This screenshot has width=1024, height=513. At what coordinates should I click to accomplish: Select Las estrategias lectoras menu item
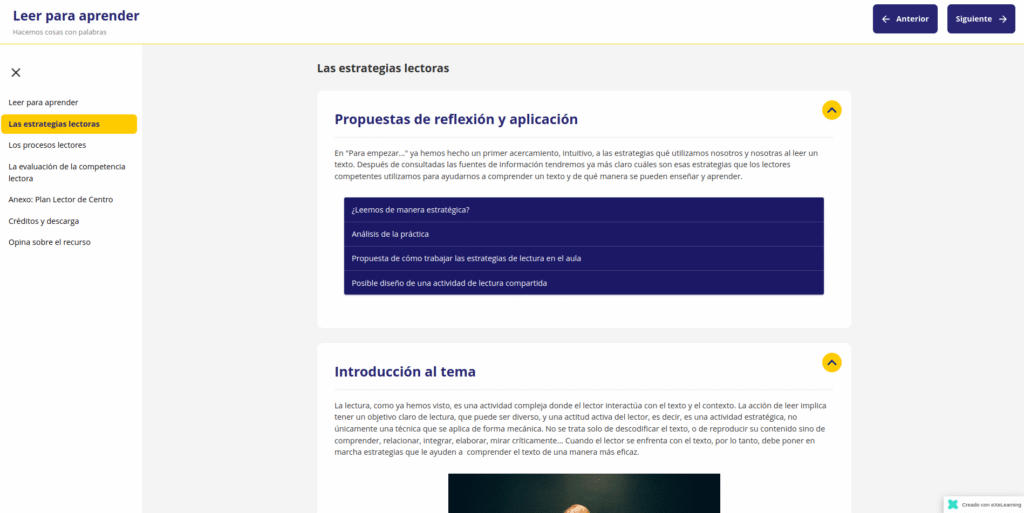pos(54,124)
